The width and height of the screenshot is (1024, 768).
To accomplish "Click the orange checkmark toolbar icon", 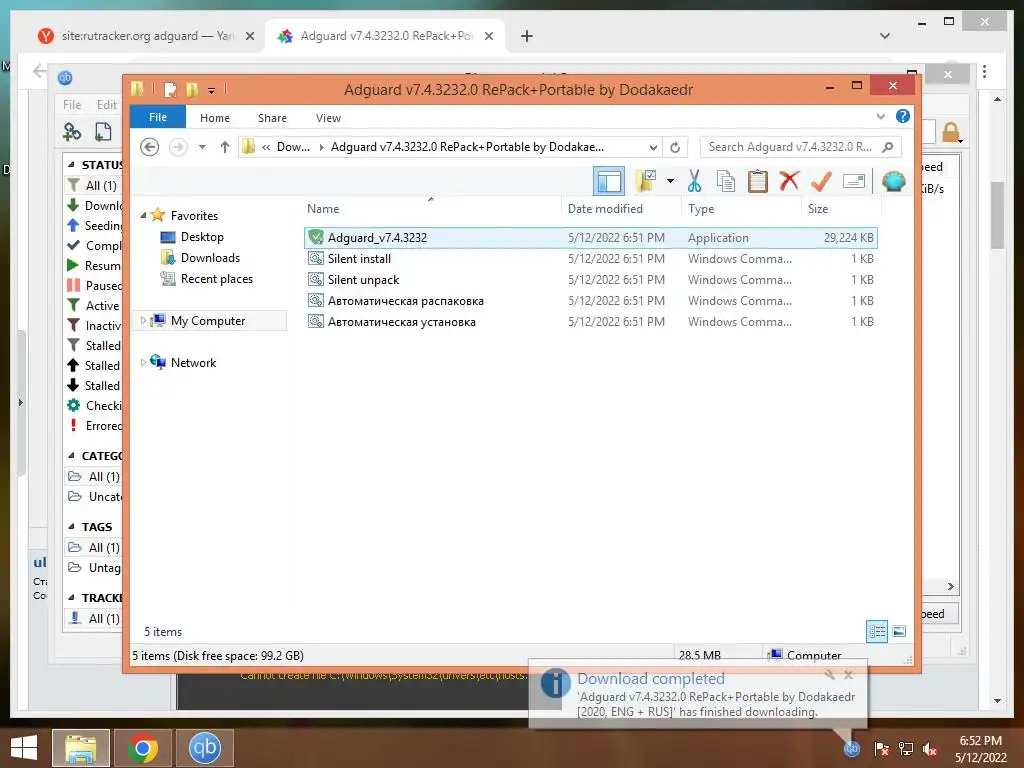I will pos(821,181).
